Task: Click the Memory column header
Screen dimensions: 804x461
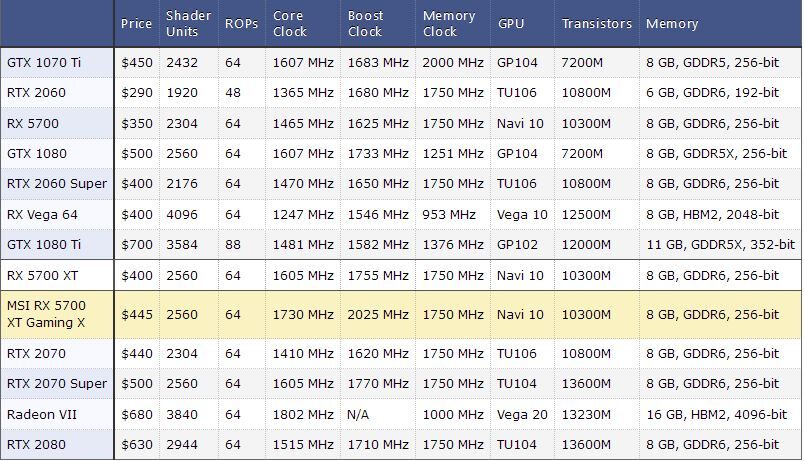Action: coord(672,24)
